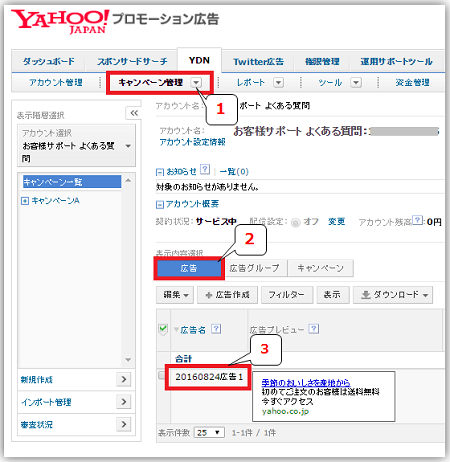This screenshot has width=450, height=462.
Task: Toggle the select-all checkbox in table header
Action: click(163, 329)
